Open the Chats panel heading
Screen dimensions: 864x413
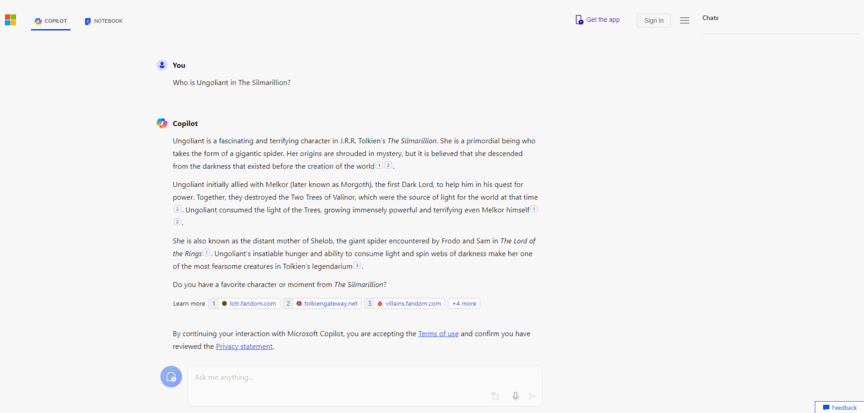pos(710,18)
